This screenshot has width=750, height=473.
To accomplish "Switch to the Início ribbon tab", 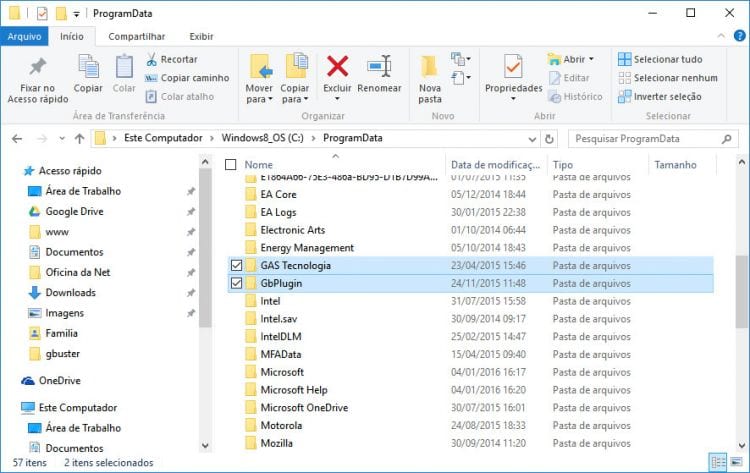I will [x=72, y=36].
